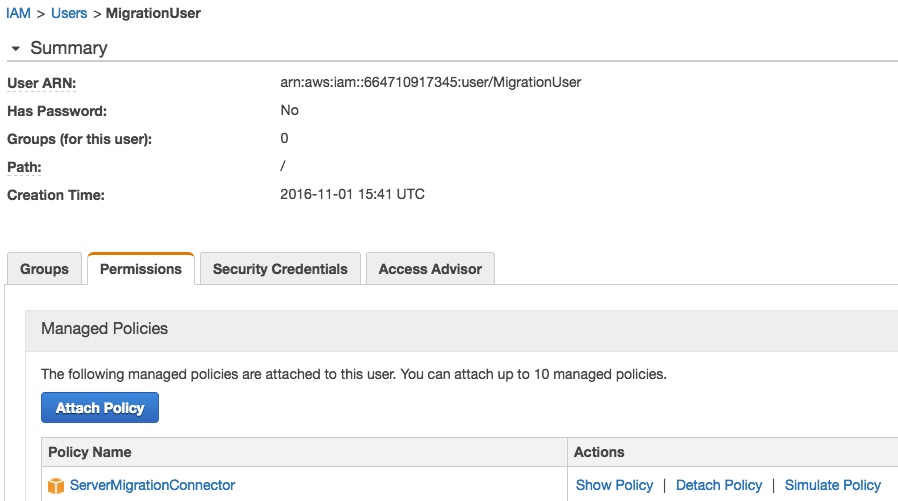The height and width of the screenshot is (501, 898).
Task: Click the MigrationUser breadcrumb title
Action: coord(153,14)
